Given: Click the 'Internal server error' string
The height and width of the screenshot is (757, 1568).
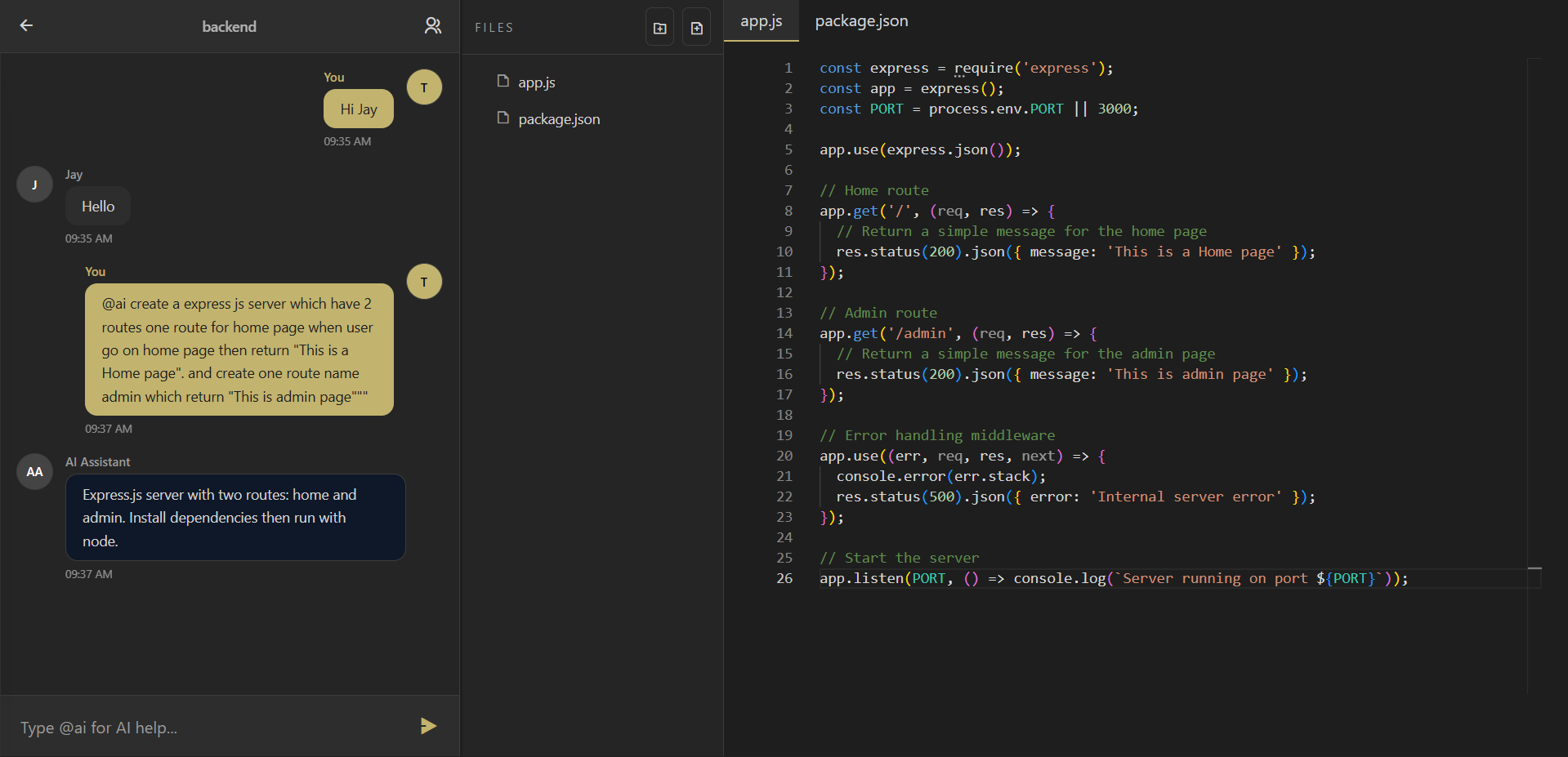Looking at the screenshot, I should [x=1186, y=497].
